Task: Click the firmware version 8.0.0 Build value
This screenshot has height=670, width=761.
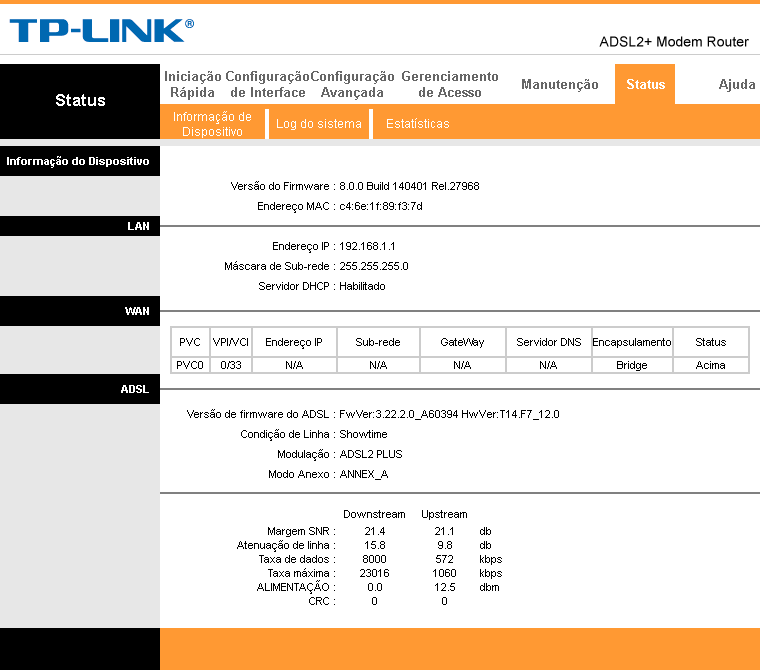Action: 409,186
